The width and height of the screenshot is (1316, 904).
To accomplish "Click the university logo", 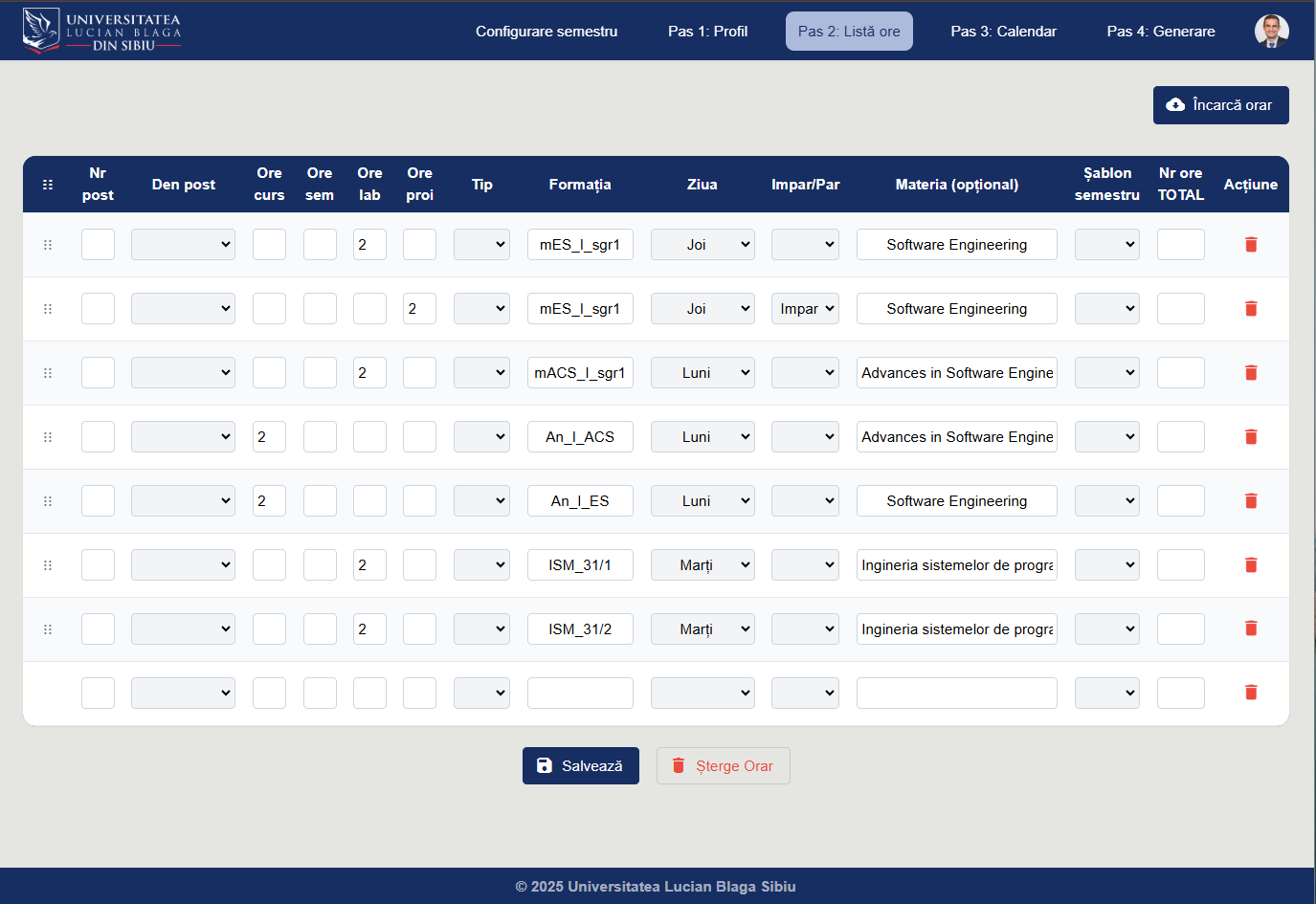I will pos(101,31).
